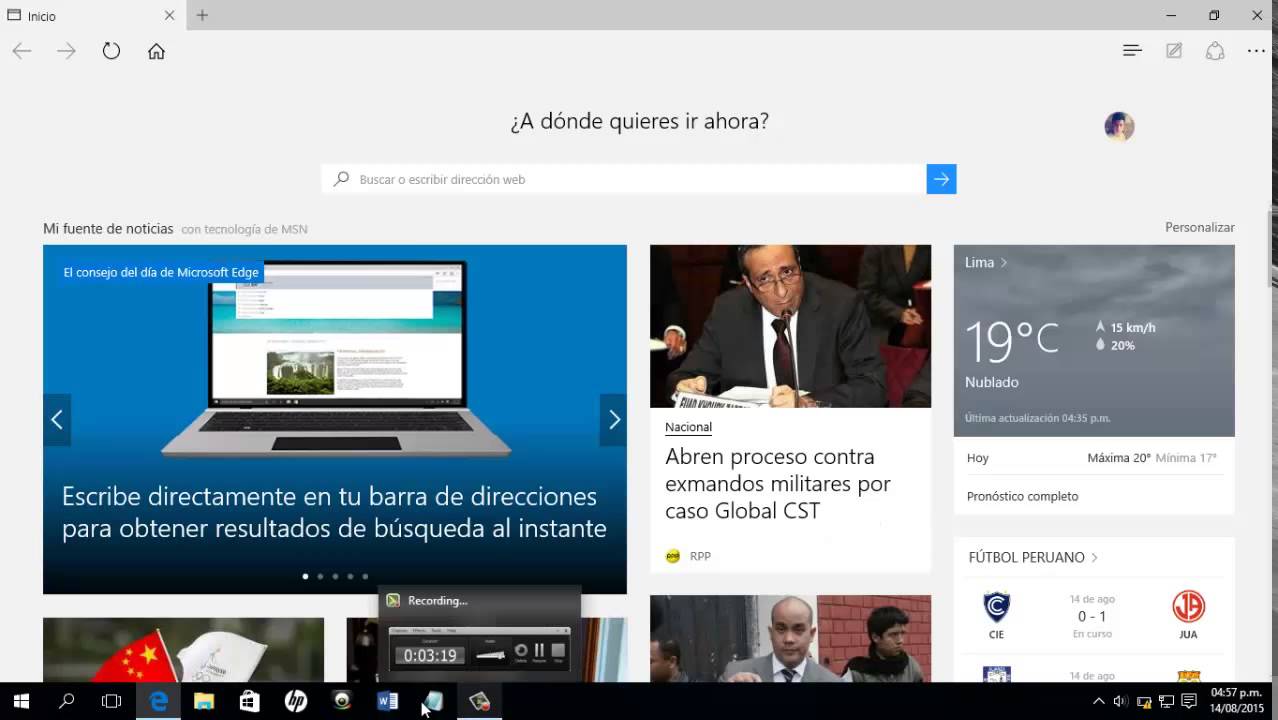The width and height of the screenshot is (1278, 720).
Task: Open the screen recorder taskbar icon
Action: point(480,701)
